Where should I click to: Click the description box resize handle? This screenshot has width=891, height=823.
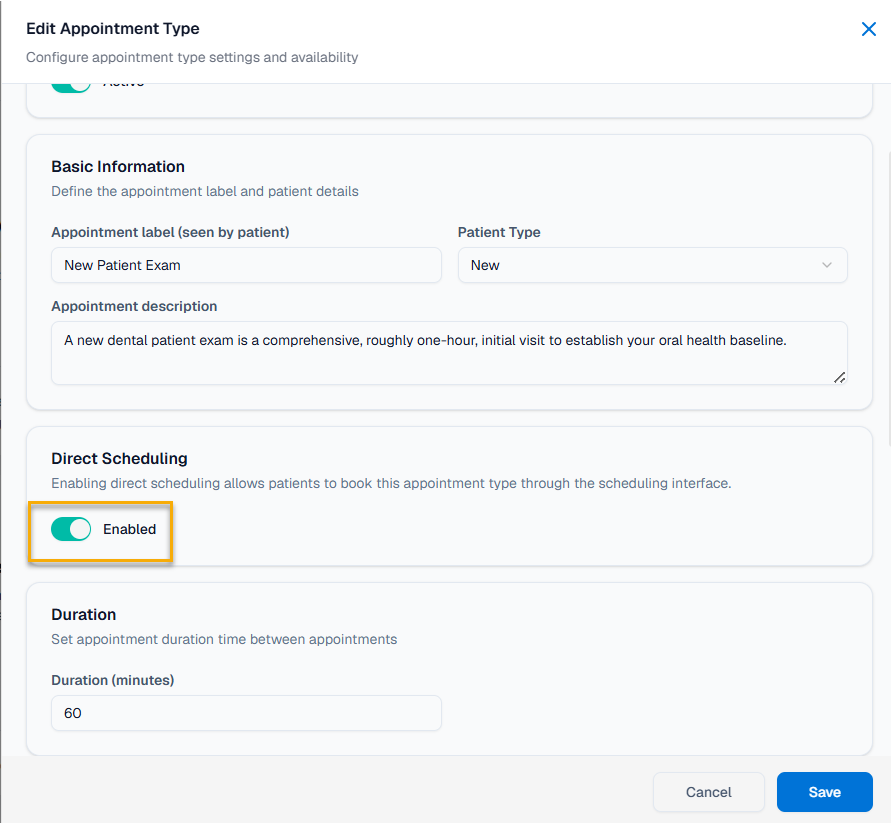coord(839,377)
